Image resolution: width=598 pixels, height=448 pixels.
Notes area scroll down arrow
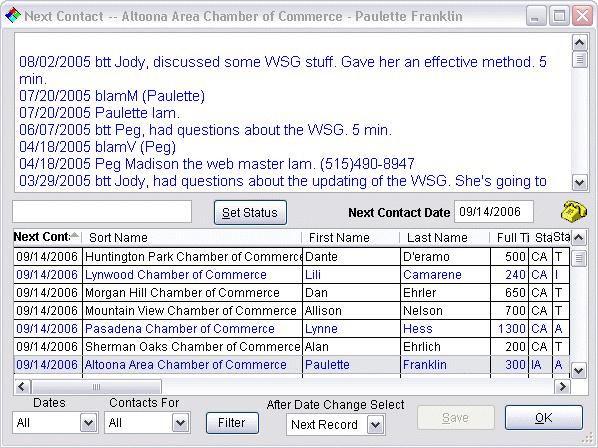[x=579, y=182]
